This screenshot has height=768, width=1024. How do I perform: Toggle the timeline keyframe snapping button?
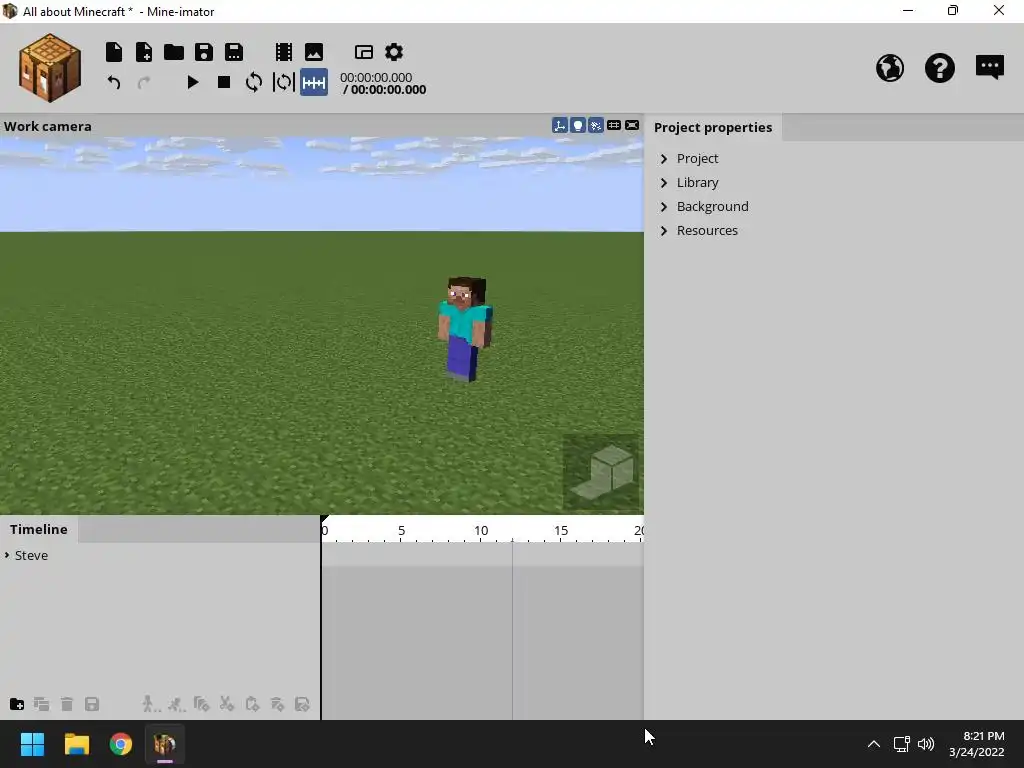pyautogui.click(x=314, y=82)
